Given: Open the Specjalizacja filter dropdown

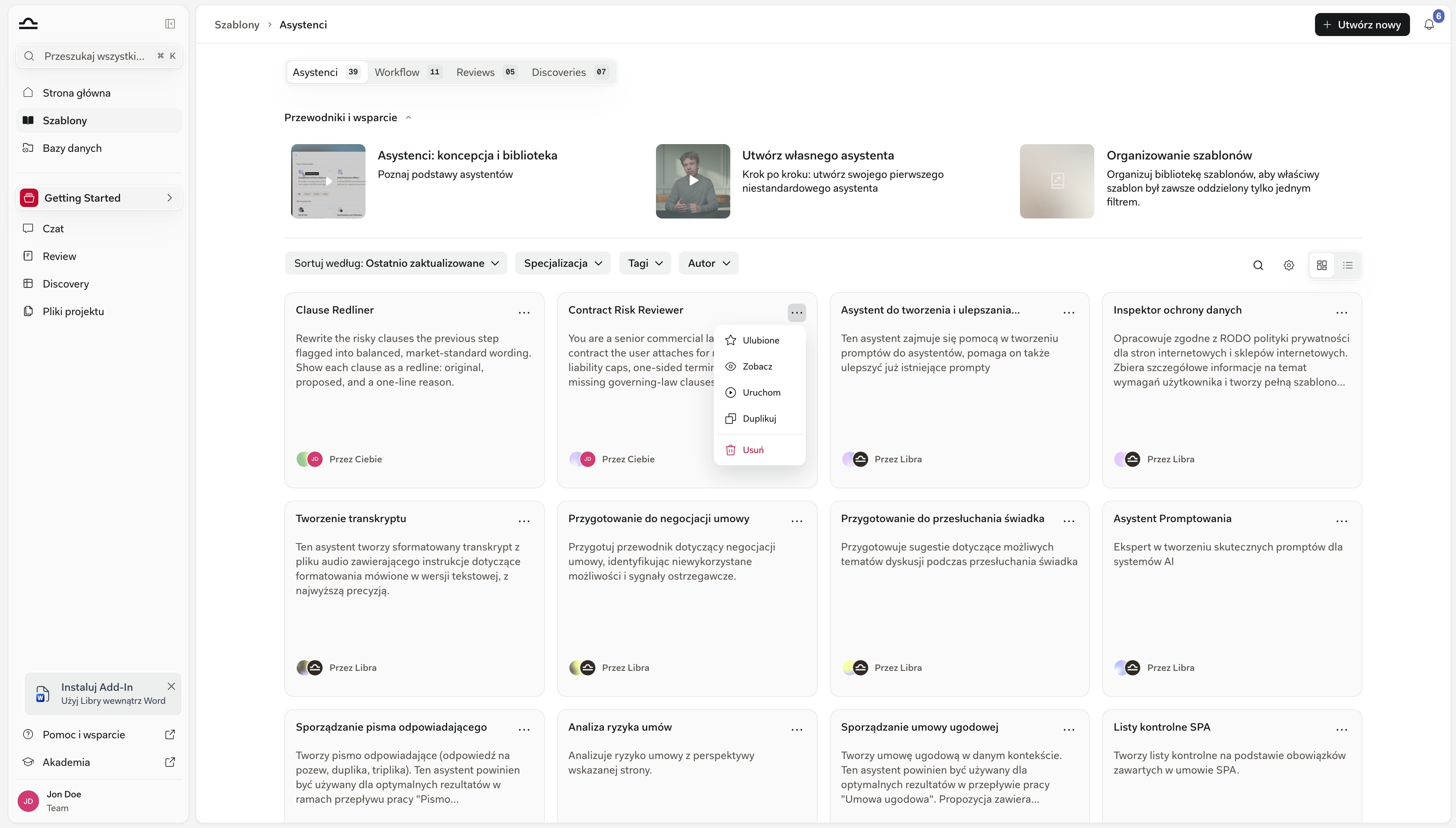Looking at the screenshot, I should [562, 263].
